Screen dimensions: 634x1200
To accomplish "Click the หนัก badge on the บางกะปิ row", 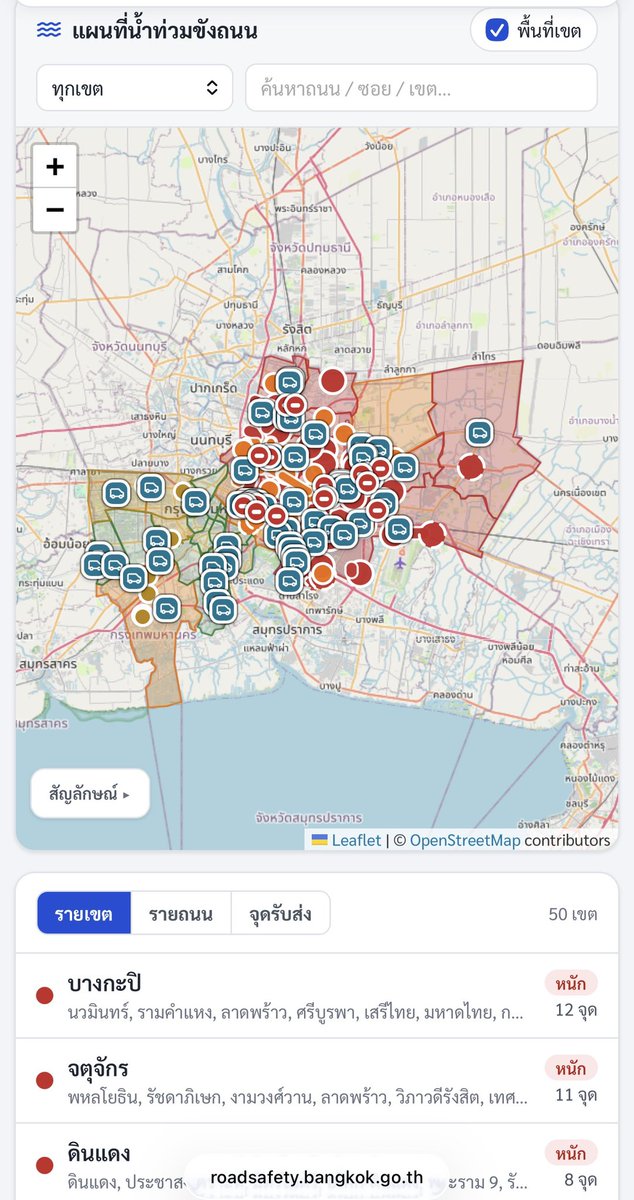I will [x=571, y=982].
